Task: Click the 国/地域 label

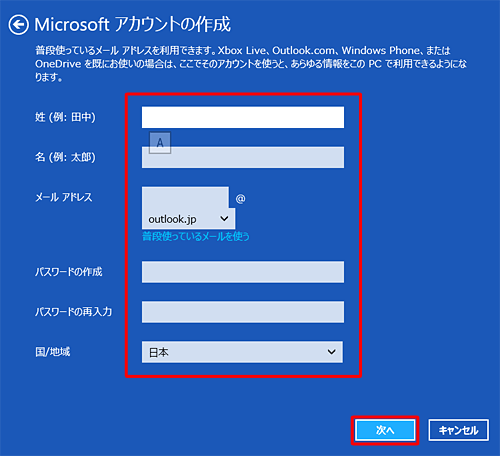Action: [53, 352]
